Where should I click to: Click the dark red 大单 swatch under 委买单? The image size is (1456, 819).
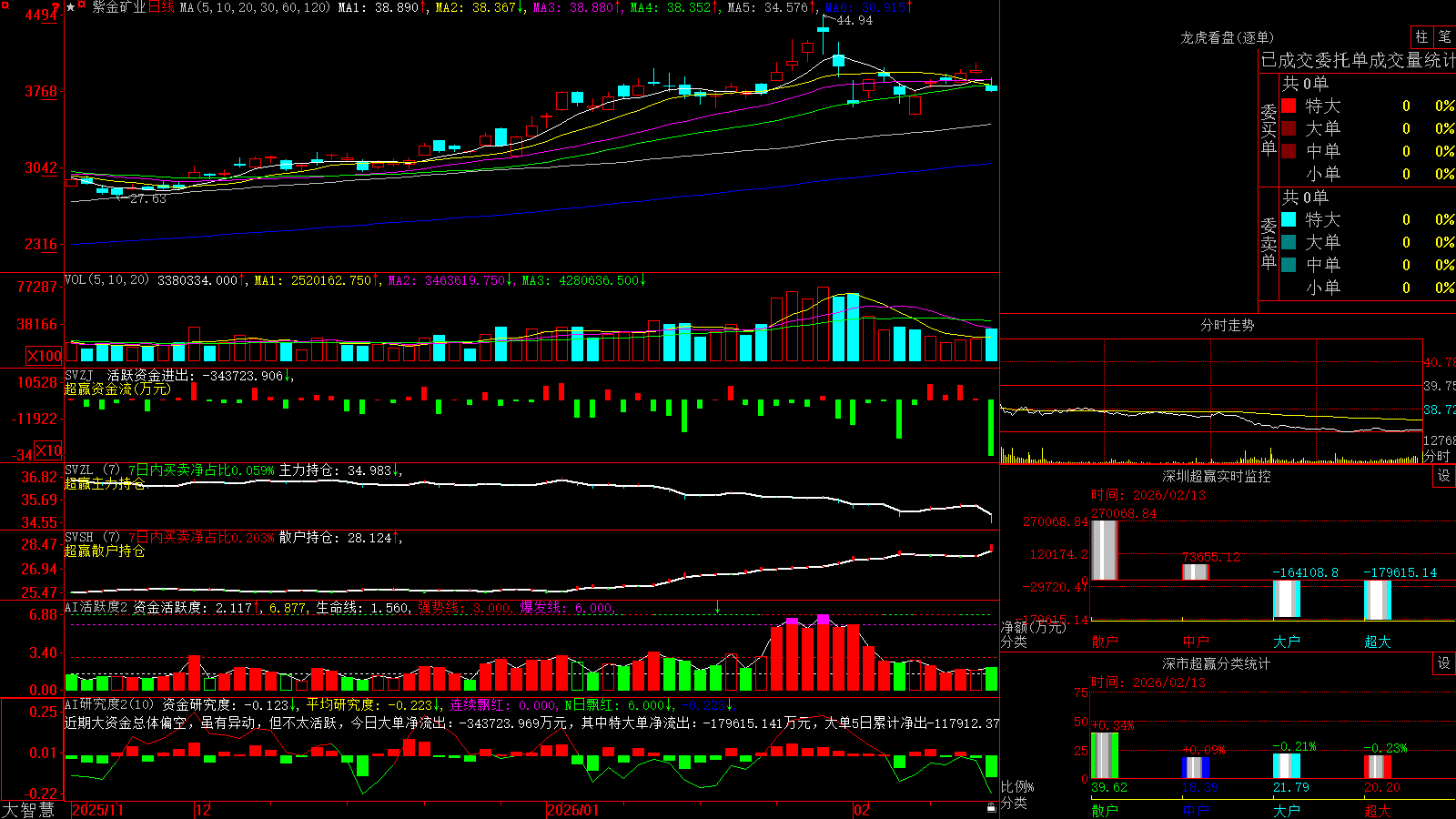click(1289, 128)
